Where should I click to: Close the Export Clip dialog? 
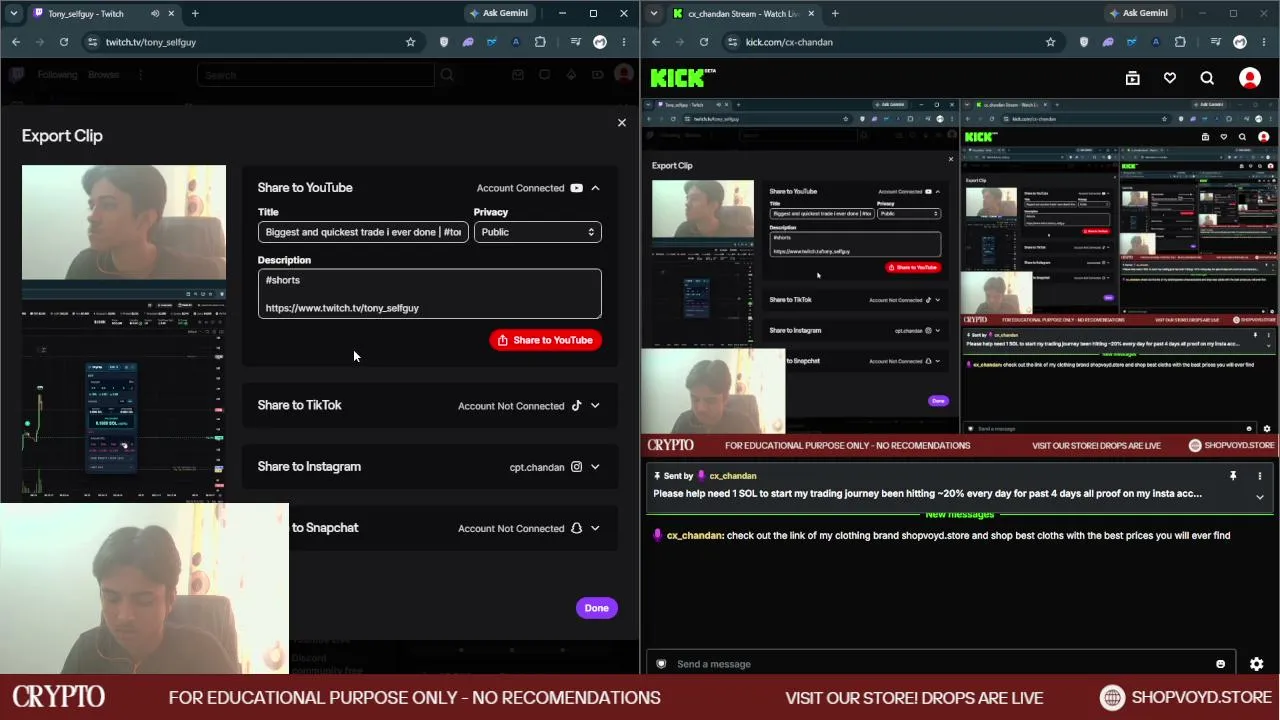[x=621, y=123]
